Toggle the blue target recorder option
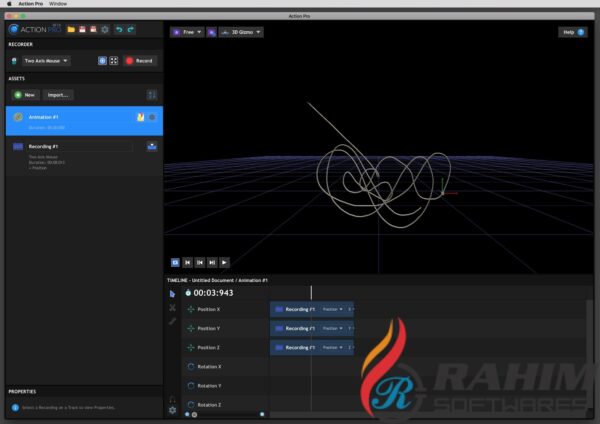 pos(102,61)
